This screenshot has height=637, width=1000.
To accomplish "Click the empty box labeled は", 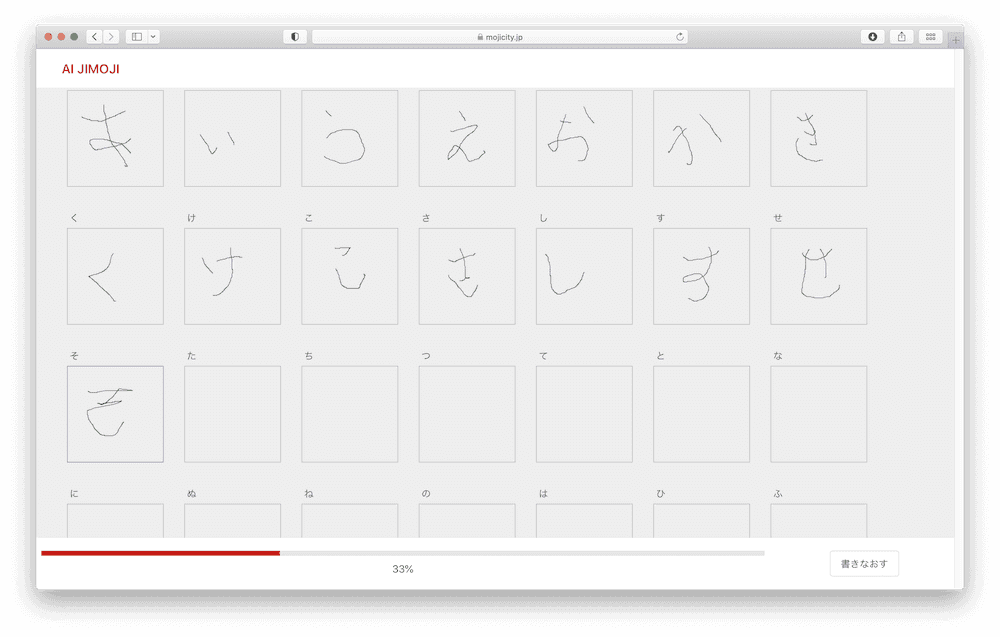I will click(584, 520).
